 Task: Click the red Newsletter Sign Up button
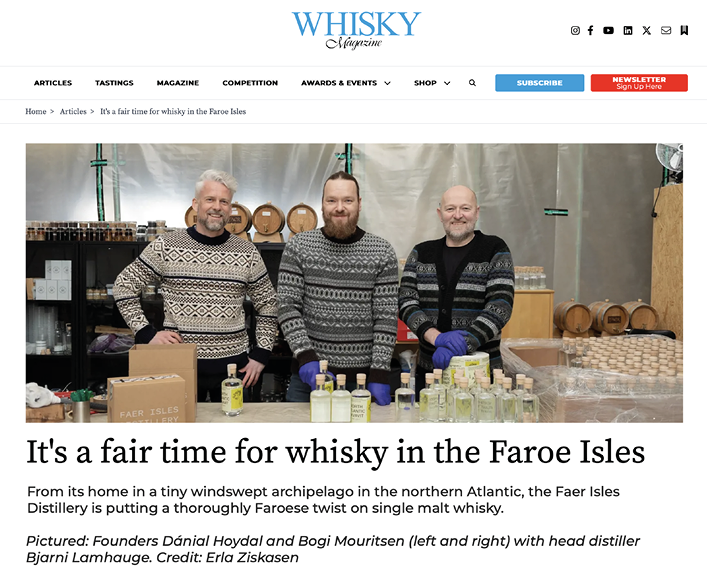[639, 83]
